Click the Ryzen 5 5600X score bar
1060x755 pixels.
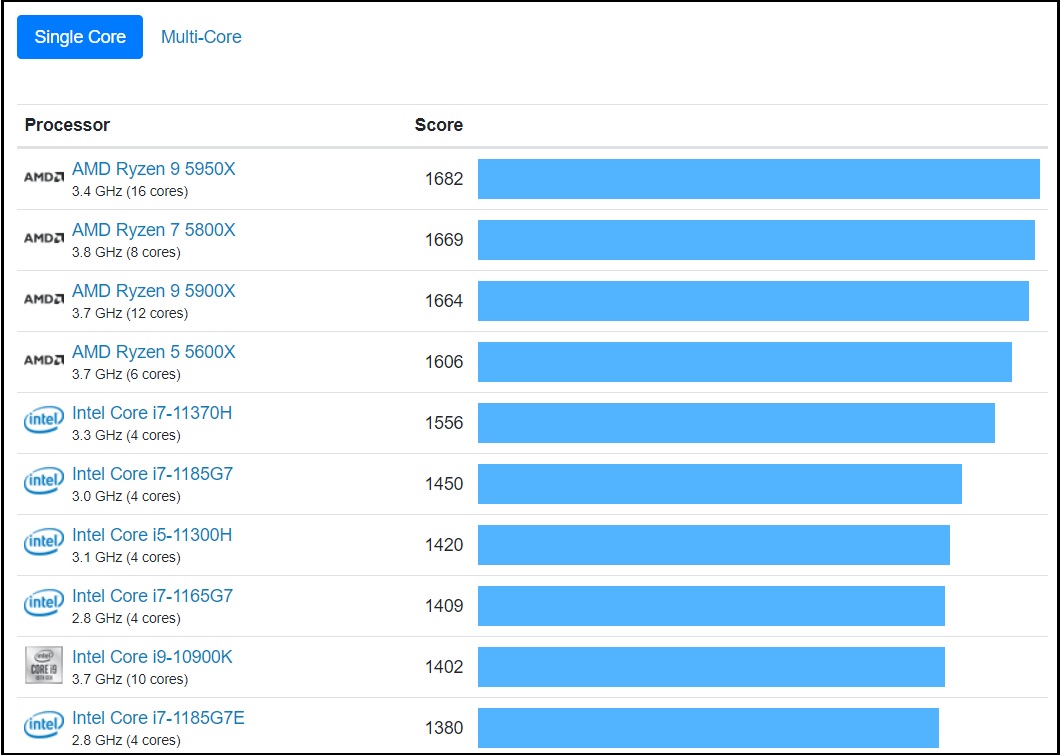pyautogui.click(x=745, y=362)
